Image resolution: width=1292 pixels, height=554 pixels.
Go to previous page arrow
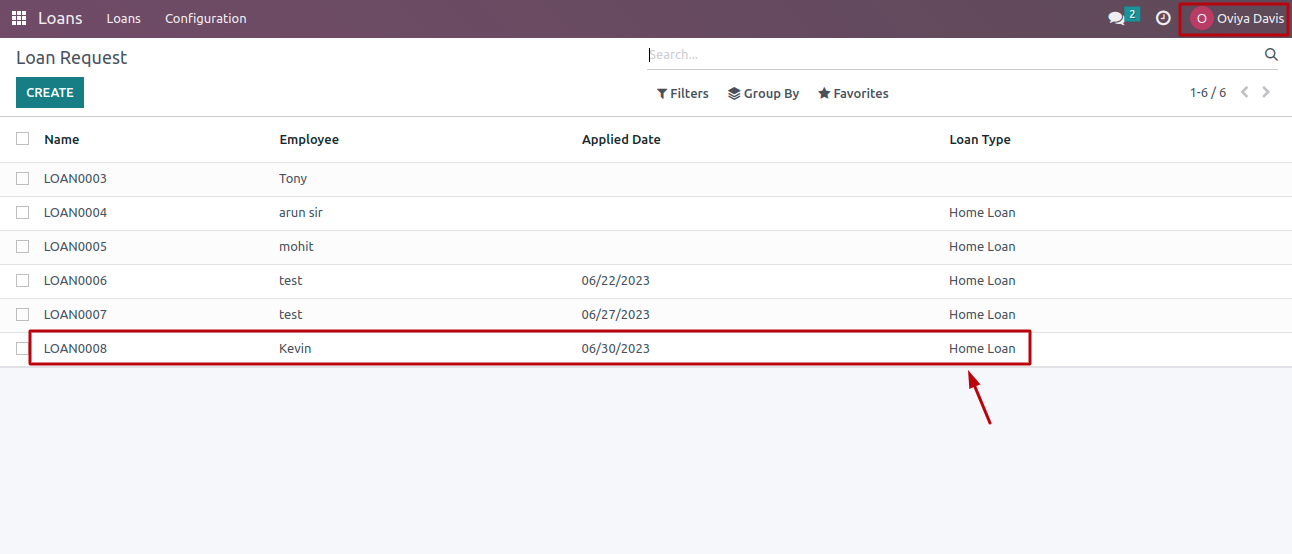click(1245, 92)
